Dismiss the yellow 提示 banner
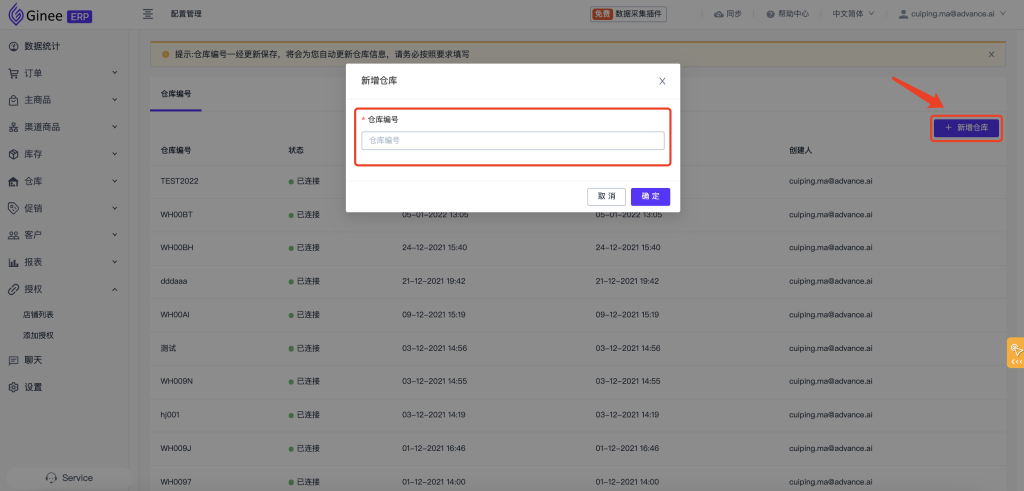 tap(991, 54)
